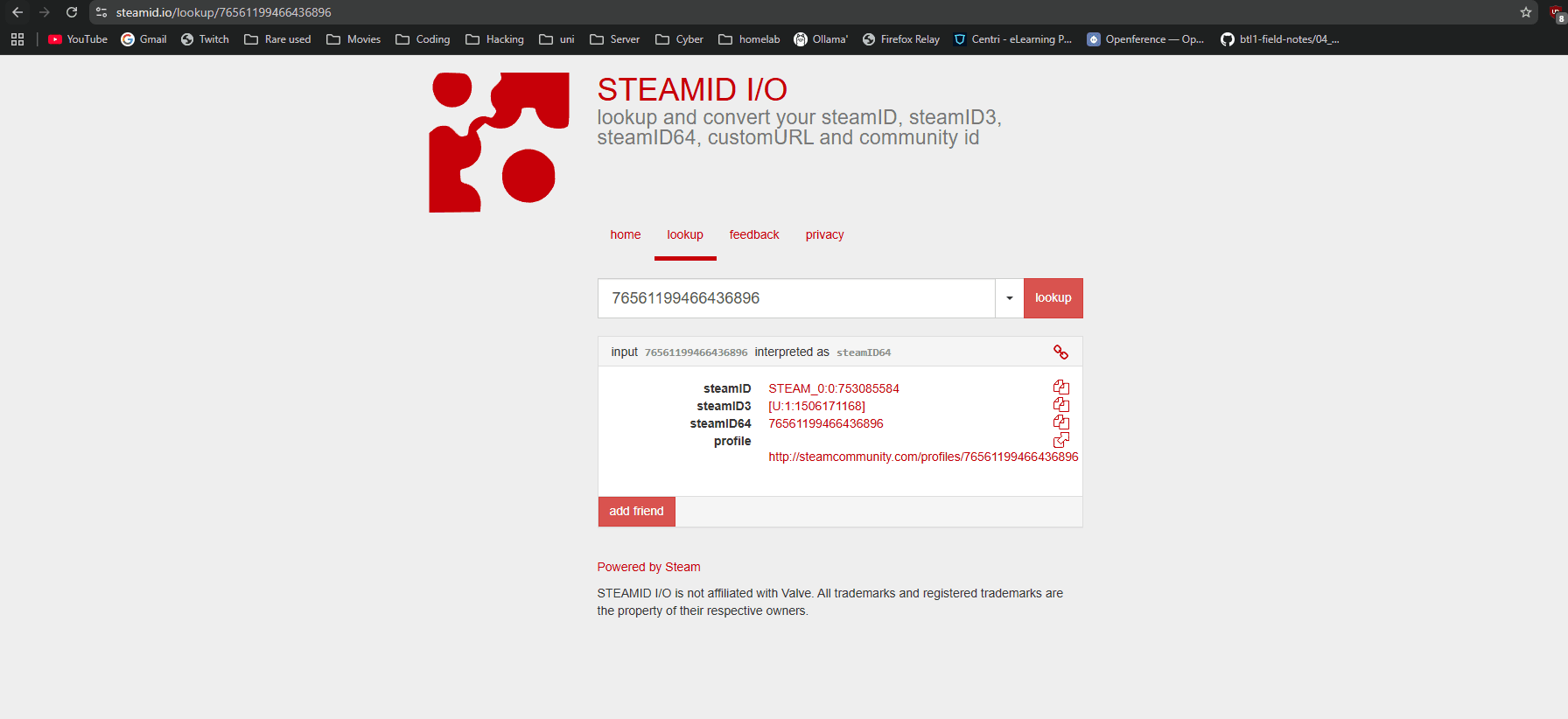Viewport: 1568px width, 719px height.
Task: Go to the home tab
Action: pos(626,234)
